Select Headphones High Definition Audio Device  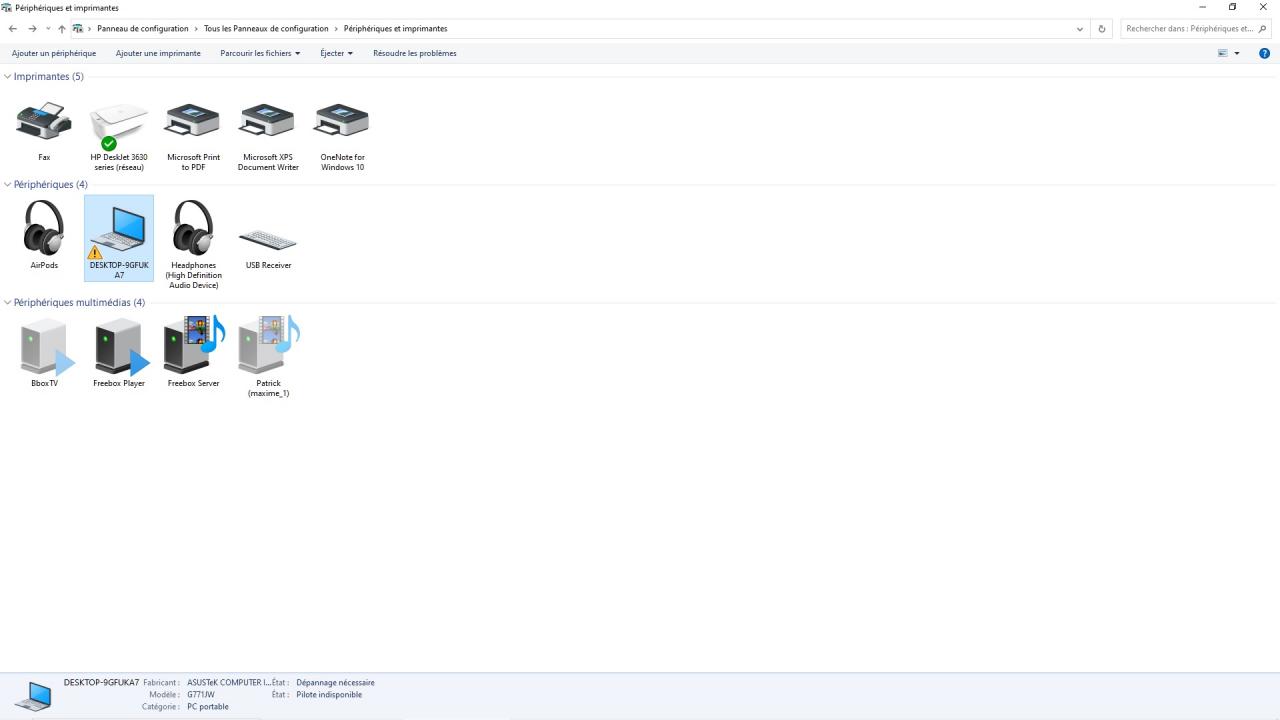193,229
